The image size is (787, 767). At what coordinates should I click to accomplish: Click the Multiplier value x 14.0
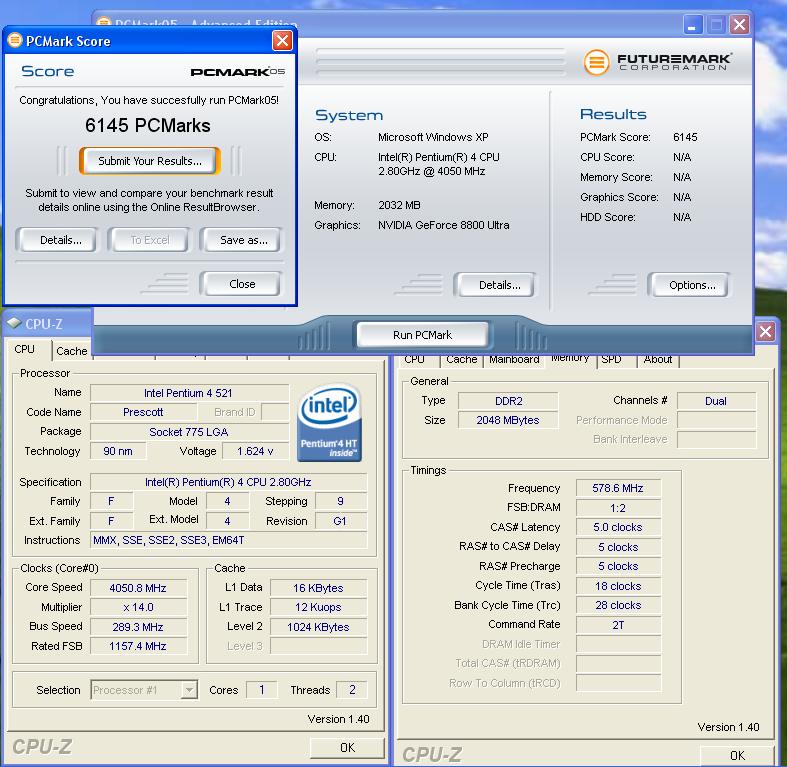click(x=138, y=607)
